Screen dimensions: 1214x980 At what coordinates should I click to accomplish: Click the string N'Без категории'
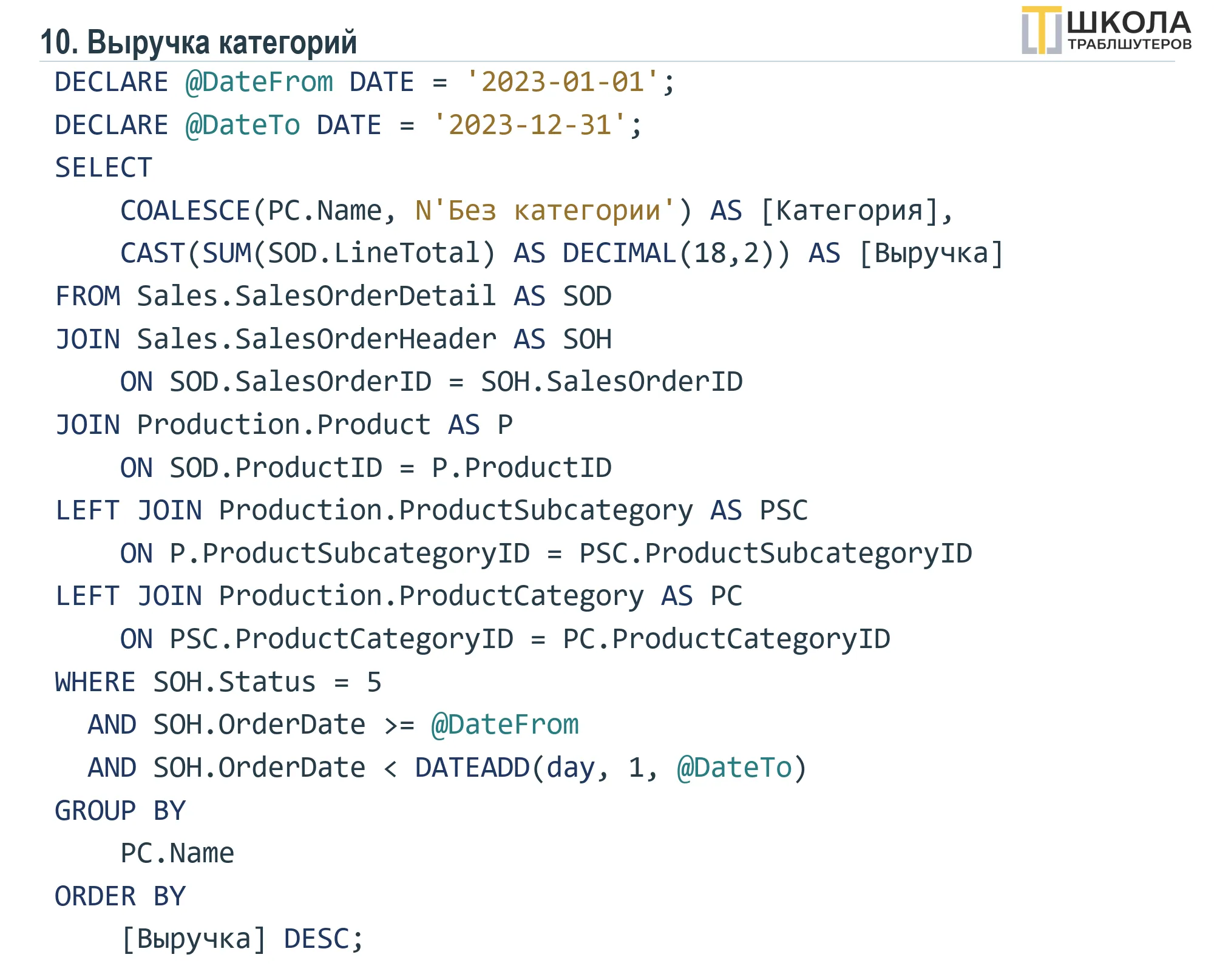tap(545, 211)
